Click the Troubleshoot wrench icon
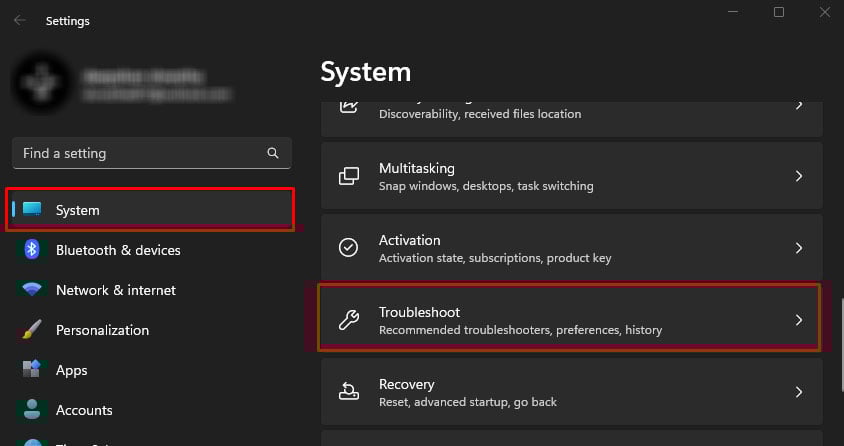This screenshot has height=446, width=844. [x=349, y=320]
